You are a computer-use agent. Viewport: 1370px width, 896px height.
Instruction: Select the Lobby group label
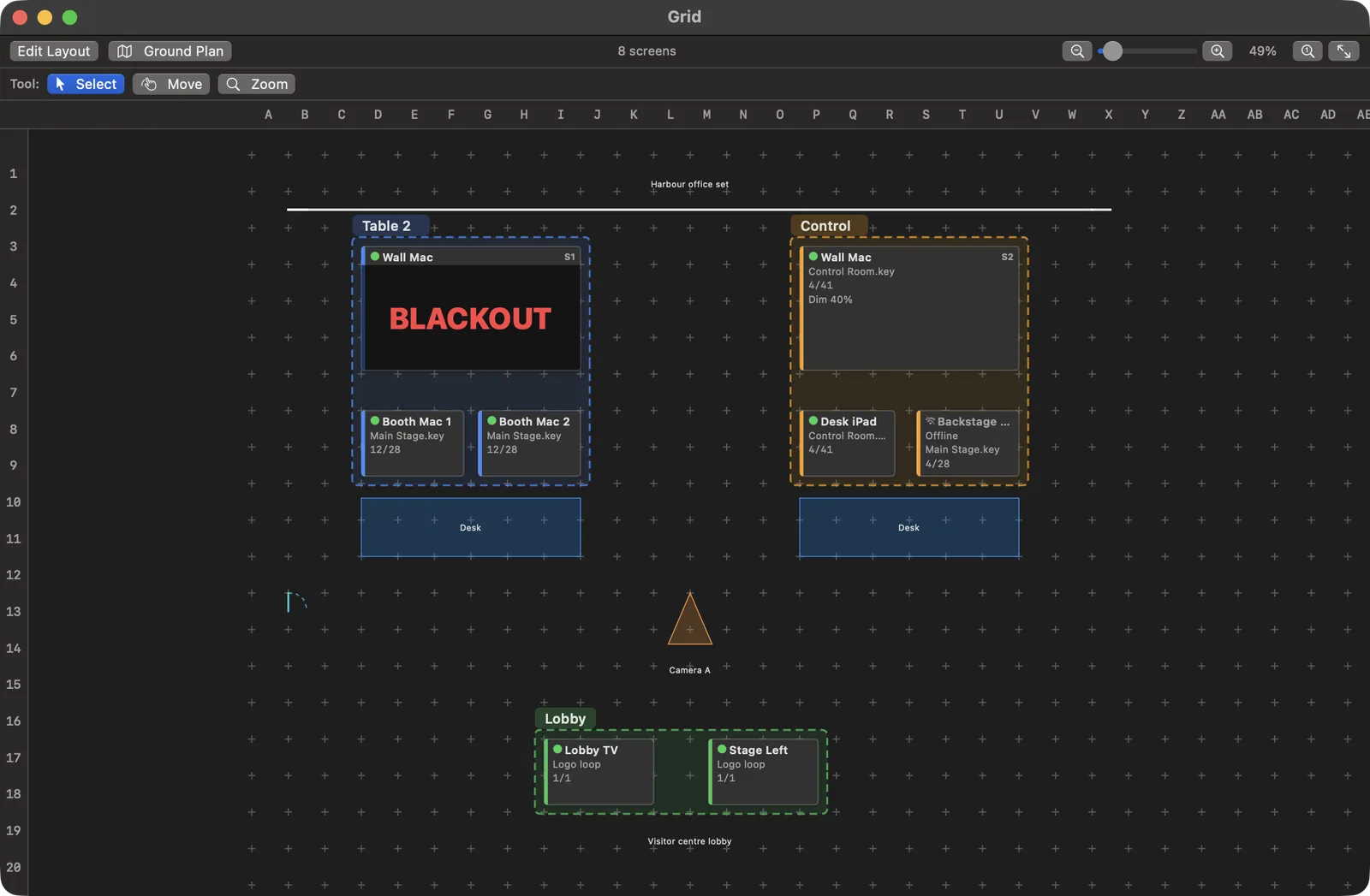(565, 719)
